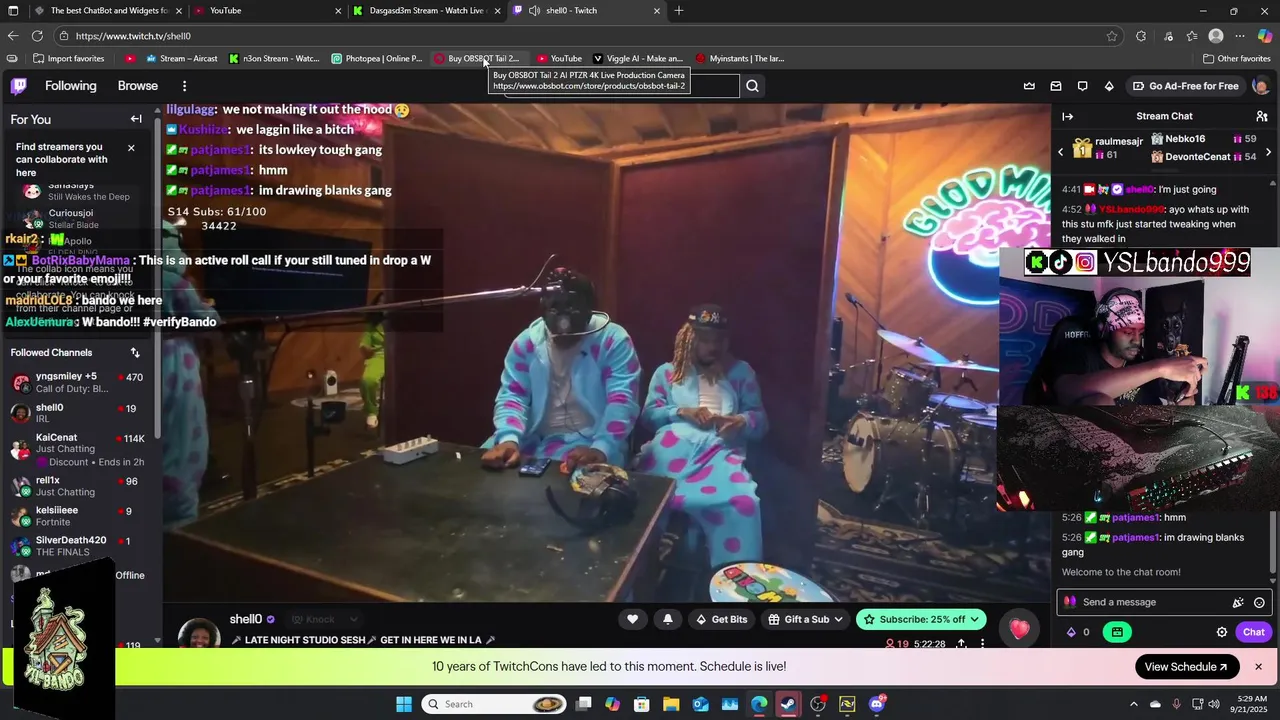Open File Explorer from the taskbar

[671, 704]
